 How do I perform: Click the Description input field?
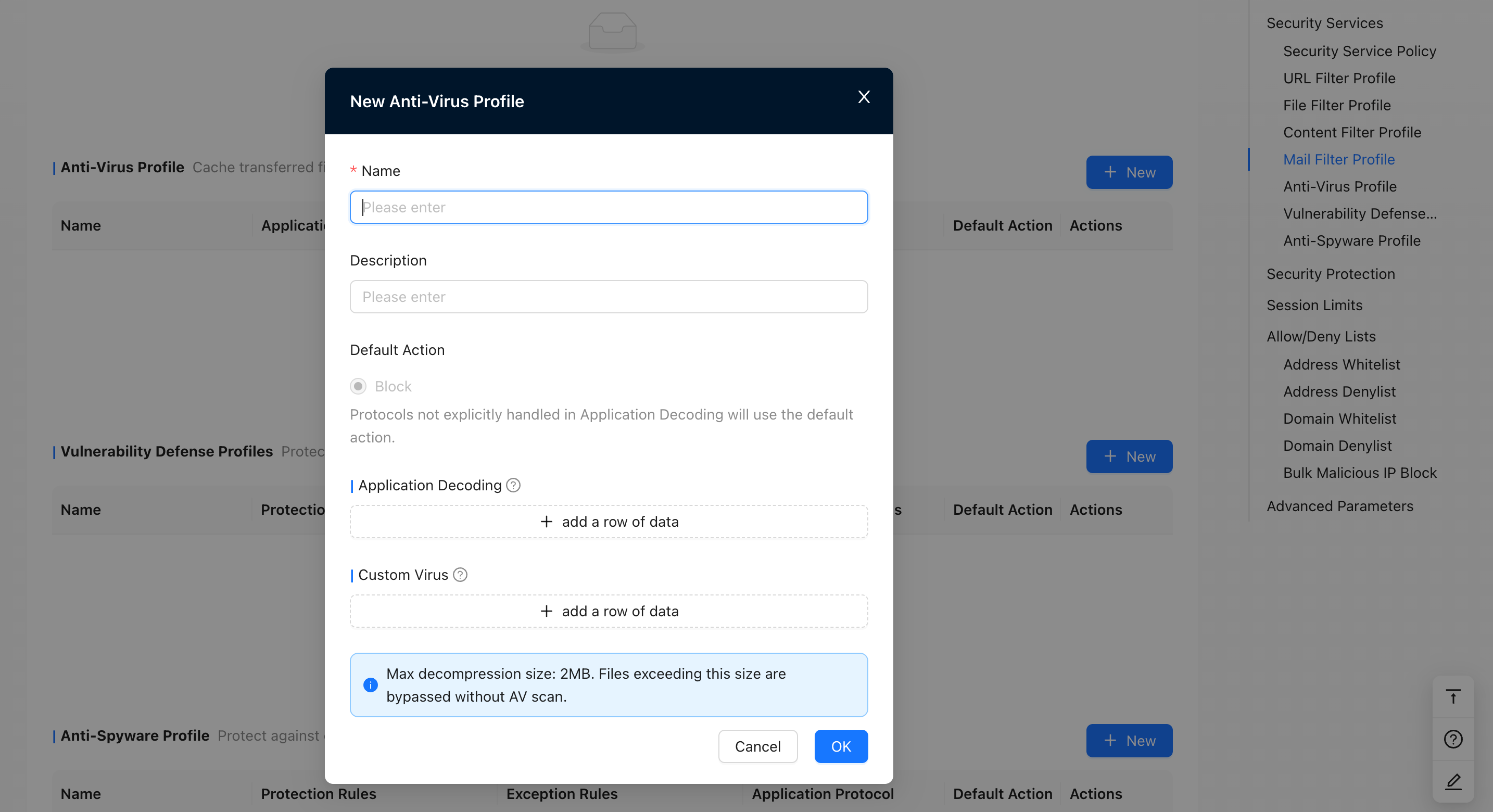pos(609,297)
